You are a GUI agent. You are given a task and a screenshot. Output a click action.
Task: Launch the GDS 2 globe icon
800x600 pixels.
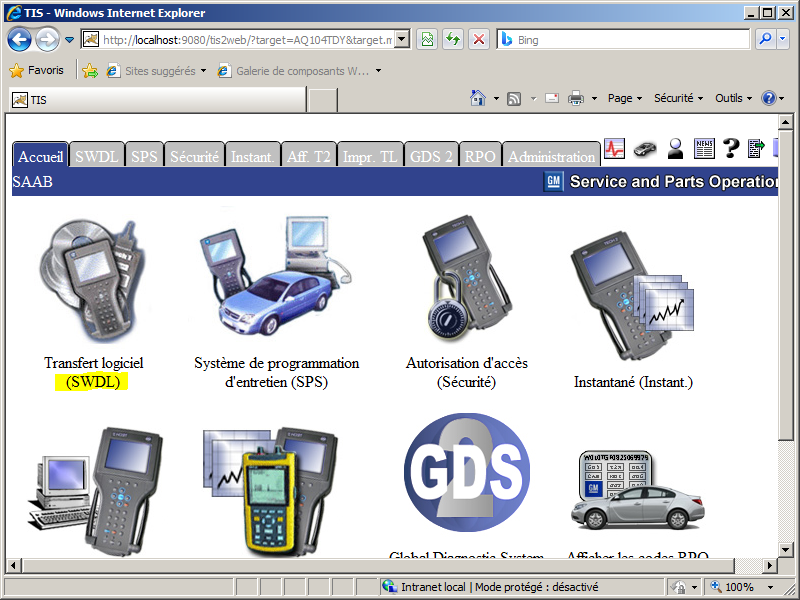pos(467,472)
